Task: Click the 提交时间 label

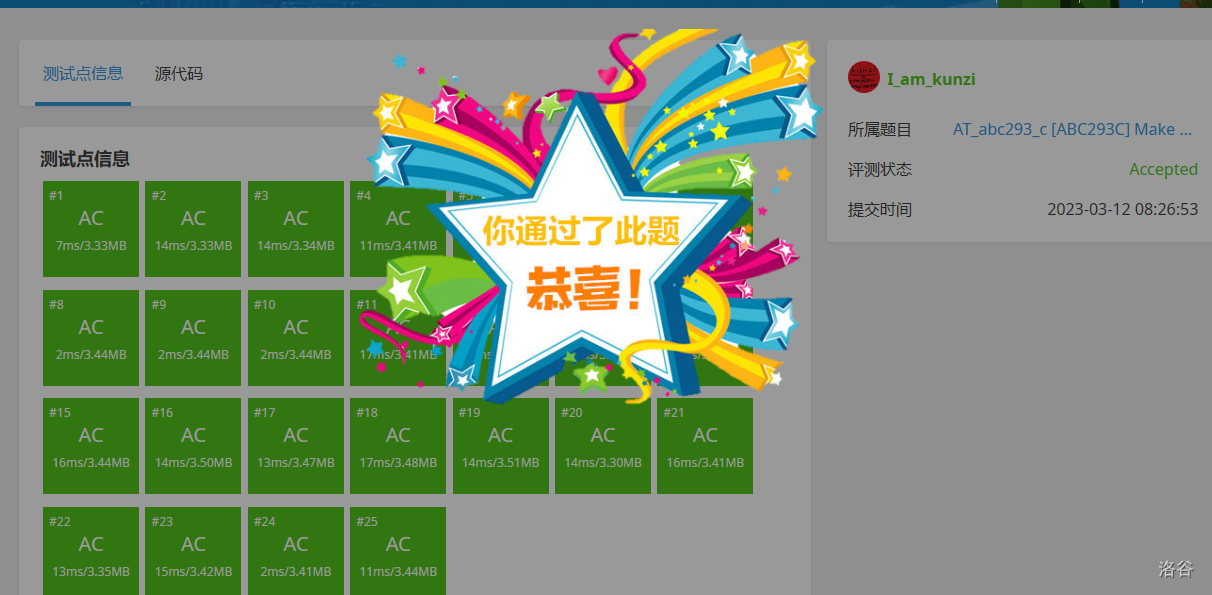Action: pos(880,210)
